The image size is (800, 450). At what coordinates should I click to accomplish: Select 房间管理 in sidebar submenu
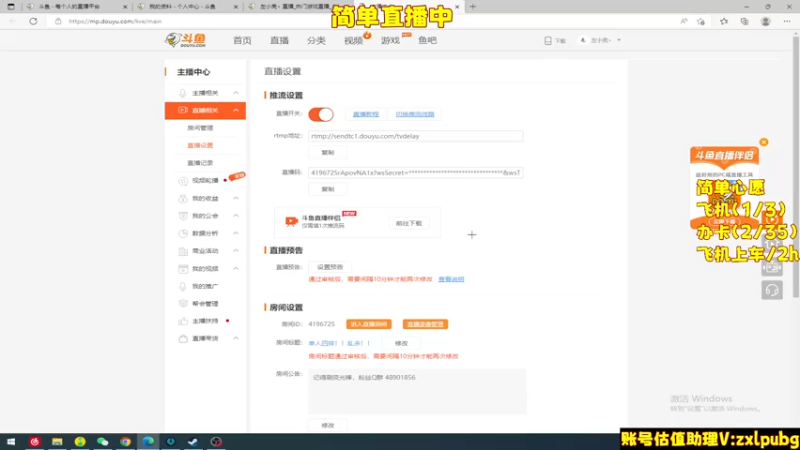tap(200, 128)
